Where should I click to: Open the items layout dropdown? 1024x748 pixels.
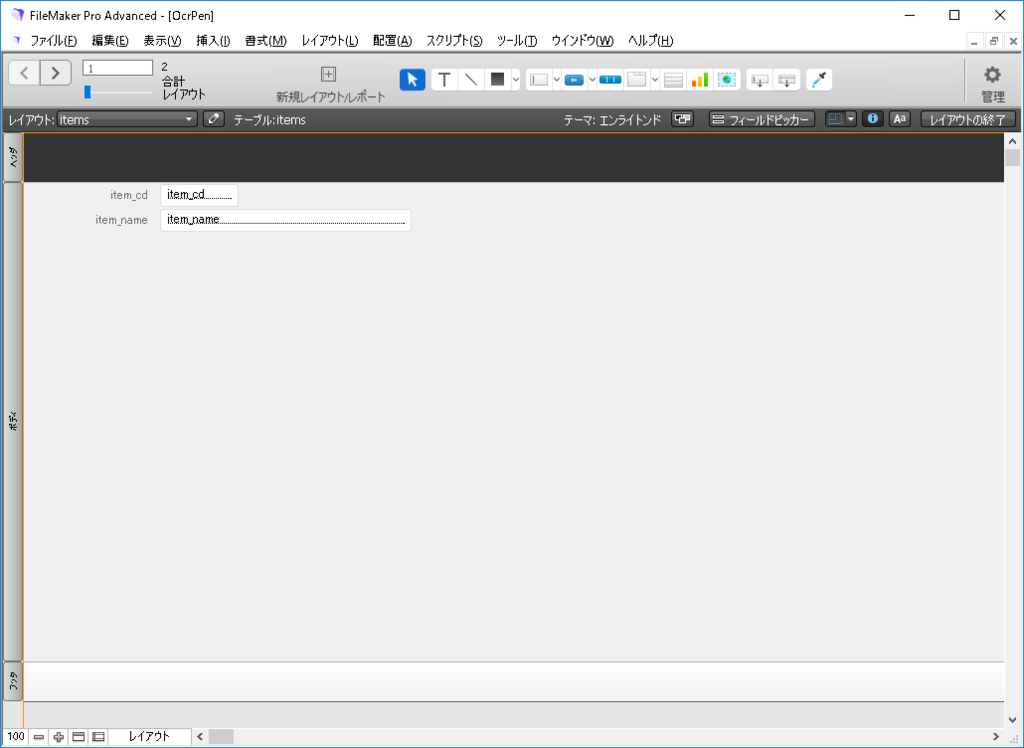coord(127,120)
